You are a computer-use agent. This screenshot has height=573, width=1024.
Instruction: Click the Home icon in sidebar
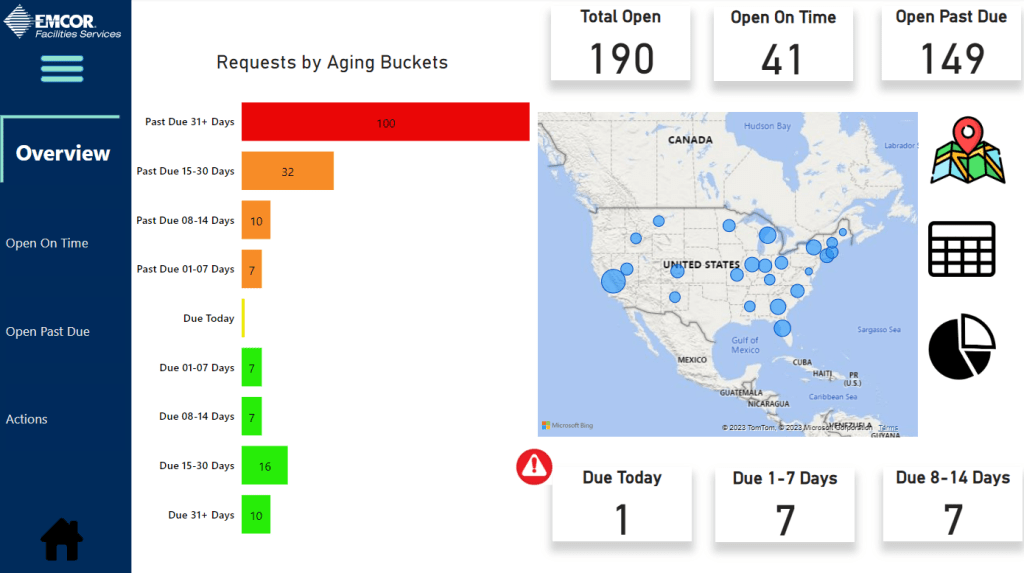click(62, 539)
